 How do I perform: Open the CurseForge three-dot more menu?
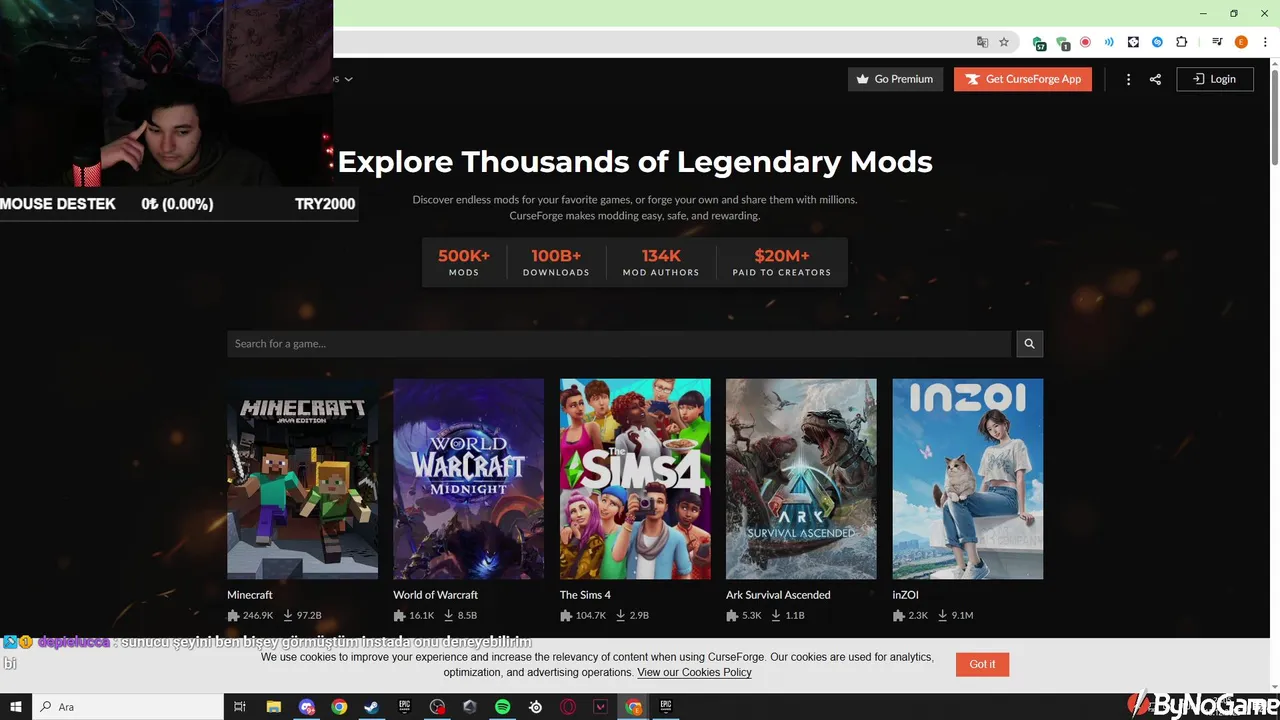tap(1128, 79)
